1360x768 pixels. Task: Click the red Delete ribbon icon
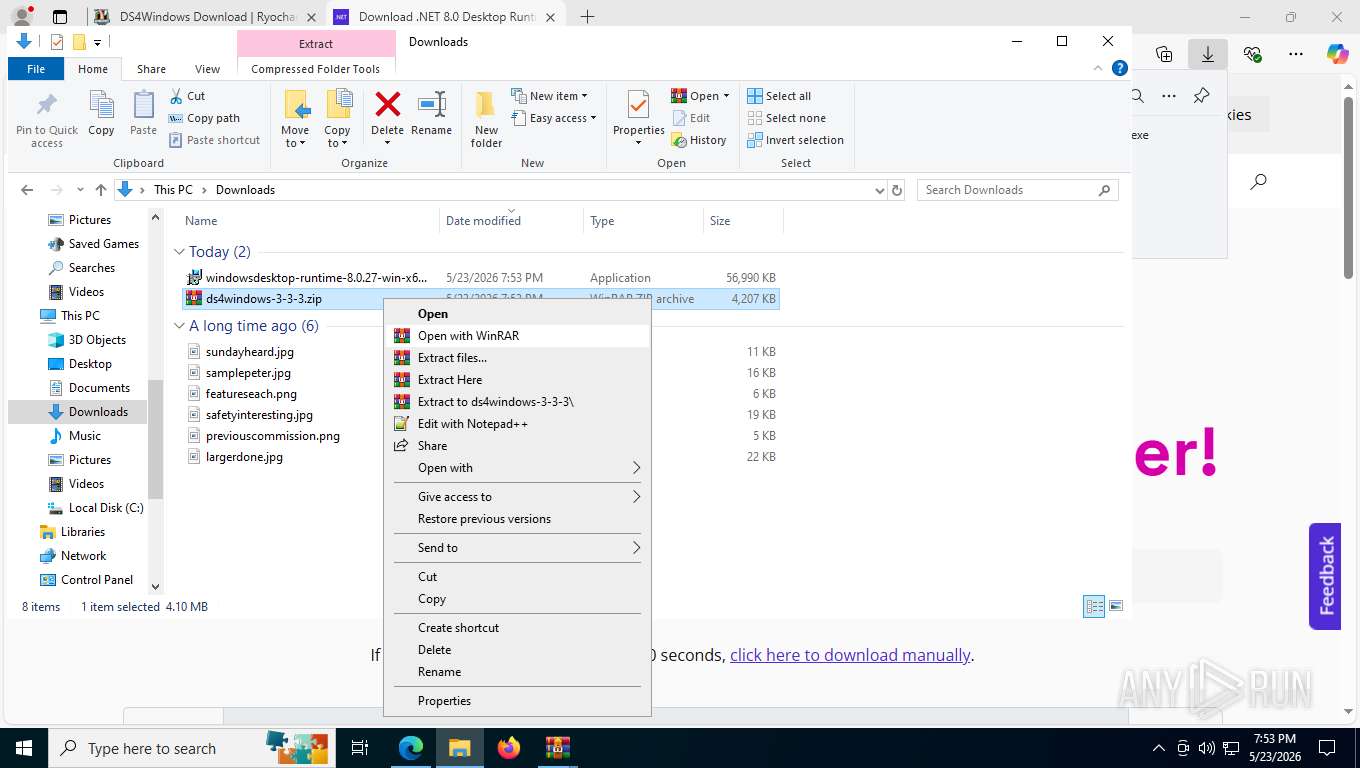click(x=387, y=104)
